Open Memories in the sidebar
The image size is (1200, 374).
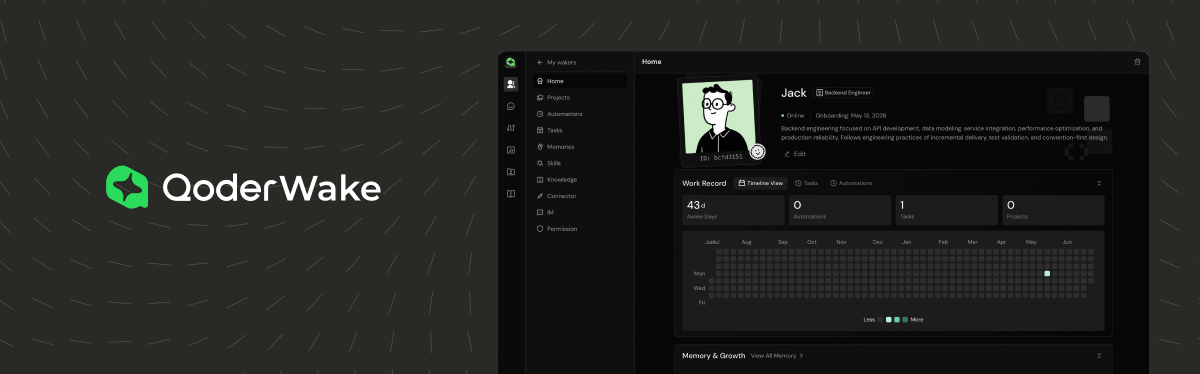click(x=580, y=147)
